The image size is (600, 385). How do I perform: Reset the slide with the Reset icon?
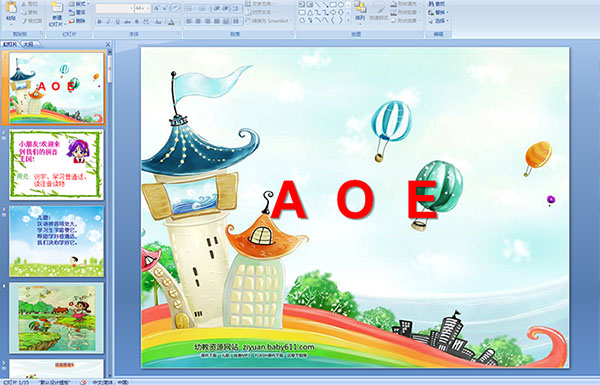point(72,13)
